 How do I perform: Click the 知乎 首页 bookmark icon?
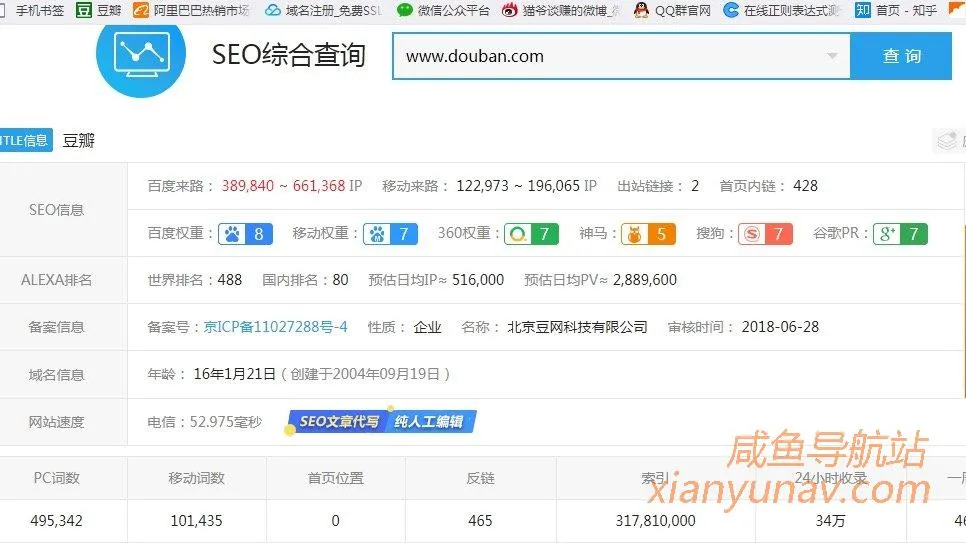862,10
